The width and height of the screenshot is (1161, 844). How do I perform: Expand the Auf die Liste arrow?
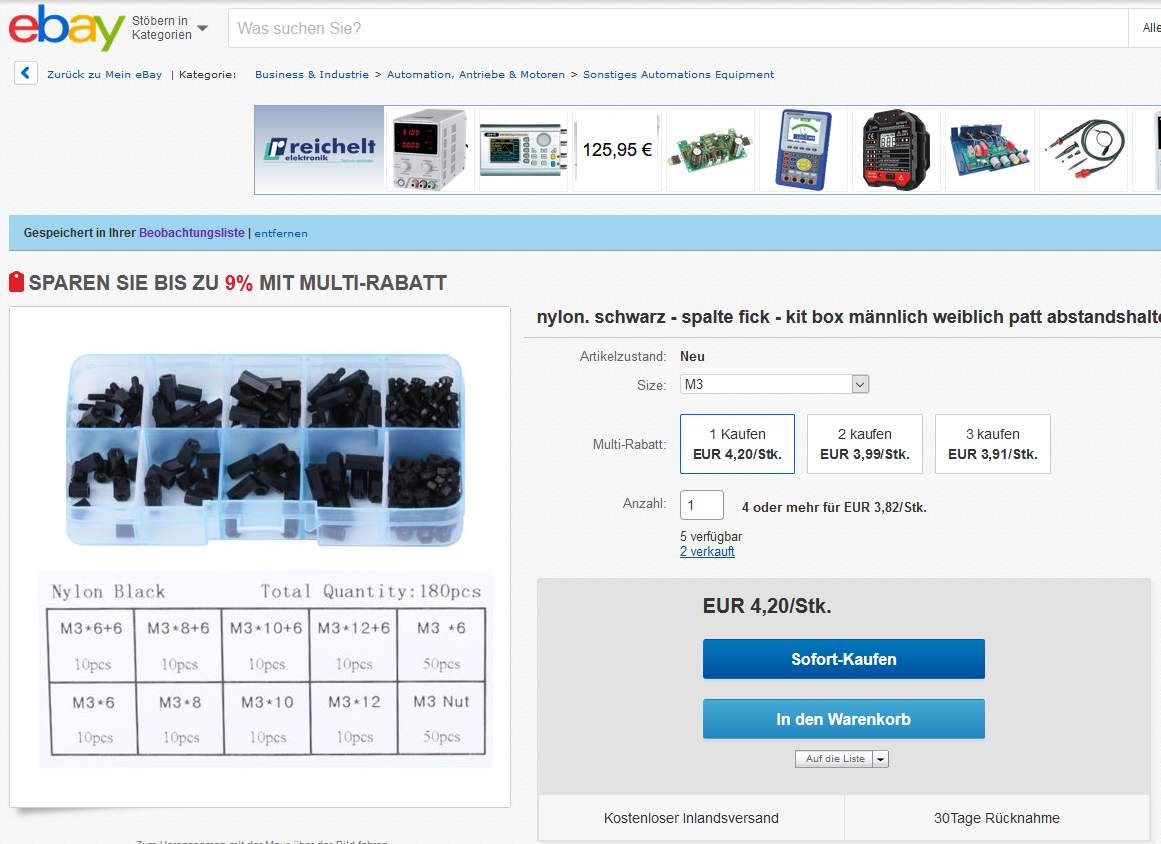(880, 759)
